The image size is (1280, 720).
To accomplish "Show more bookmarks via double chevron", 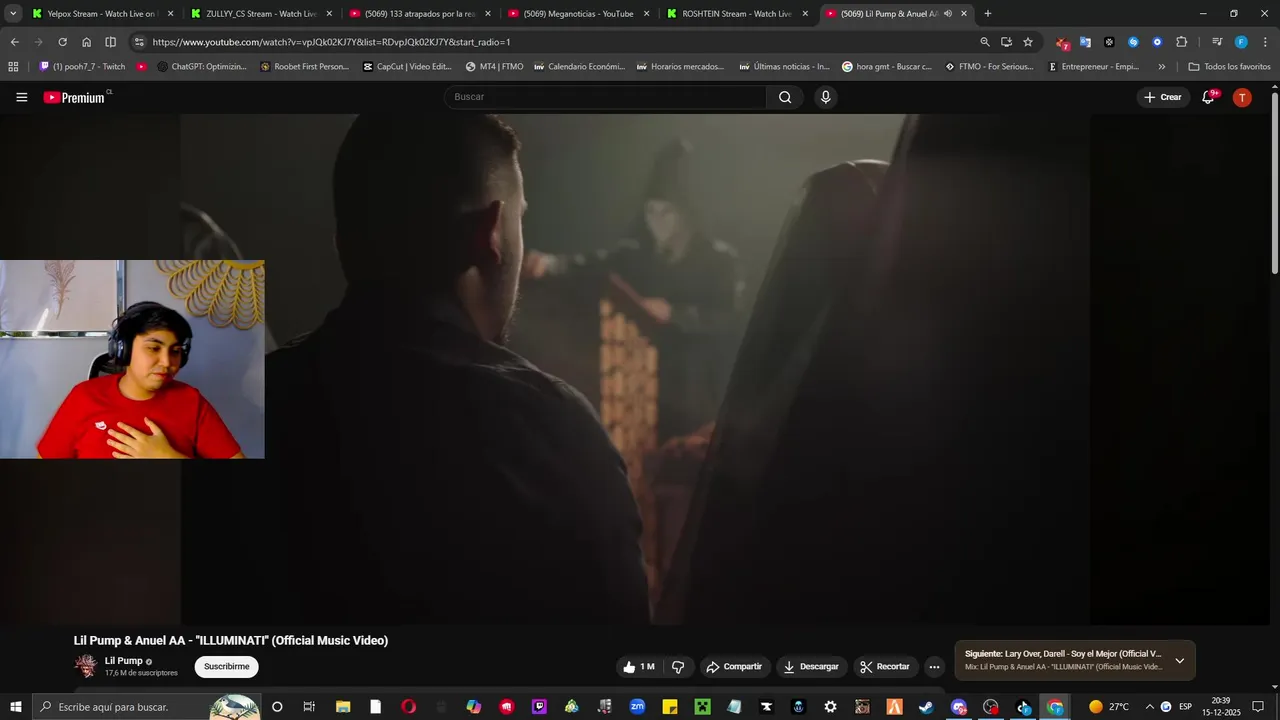I will (1161, 67).
